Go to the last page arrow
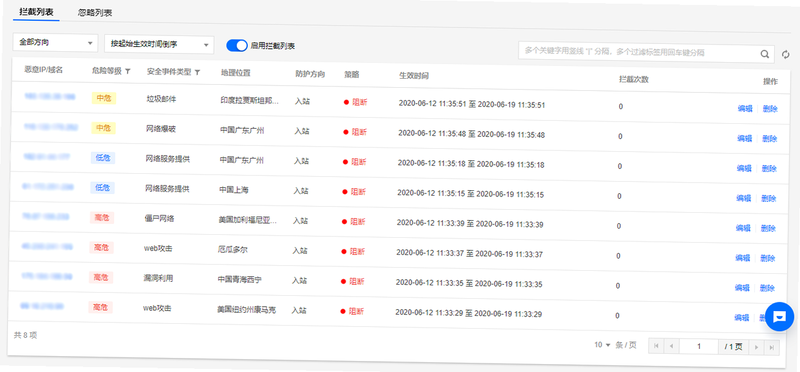The height and width of the screenshot is (372, 800). pos(772,348)
